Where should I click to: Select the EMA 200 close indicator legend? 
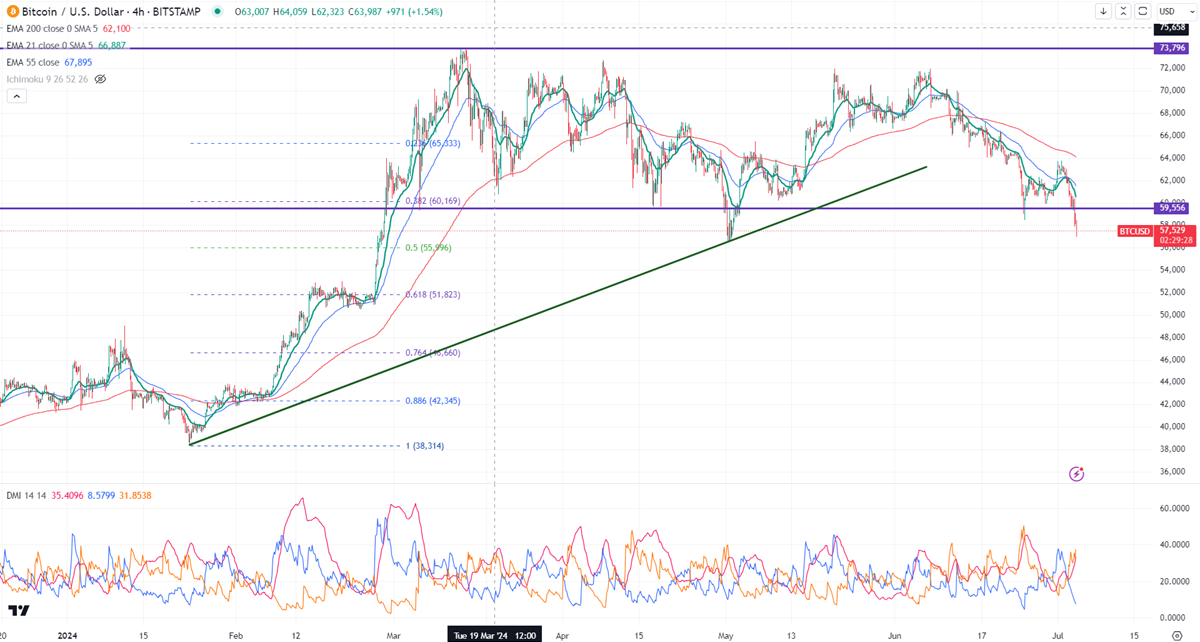51,30
